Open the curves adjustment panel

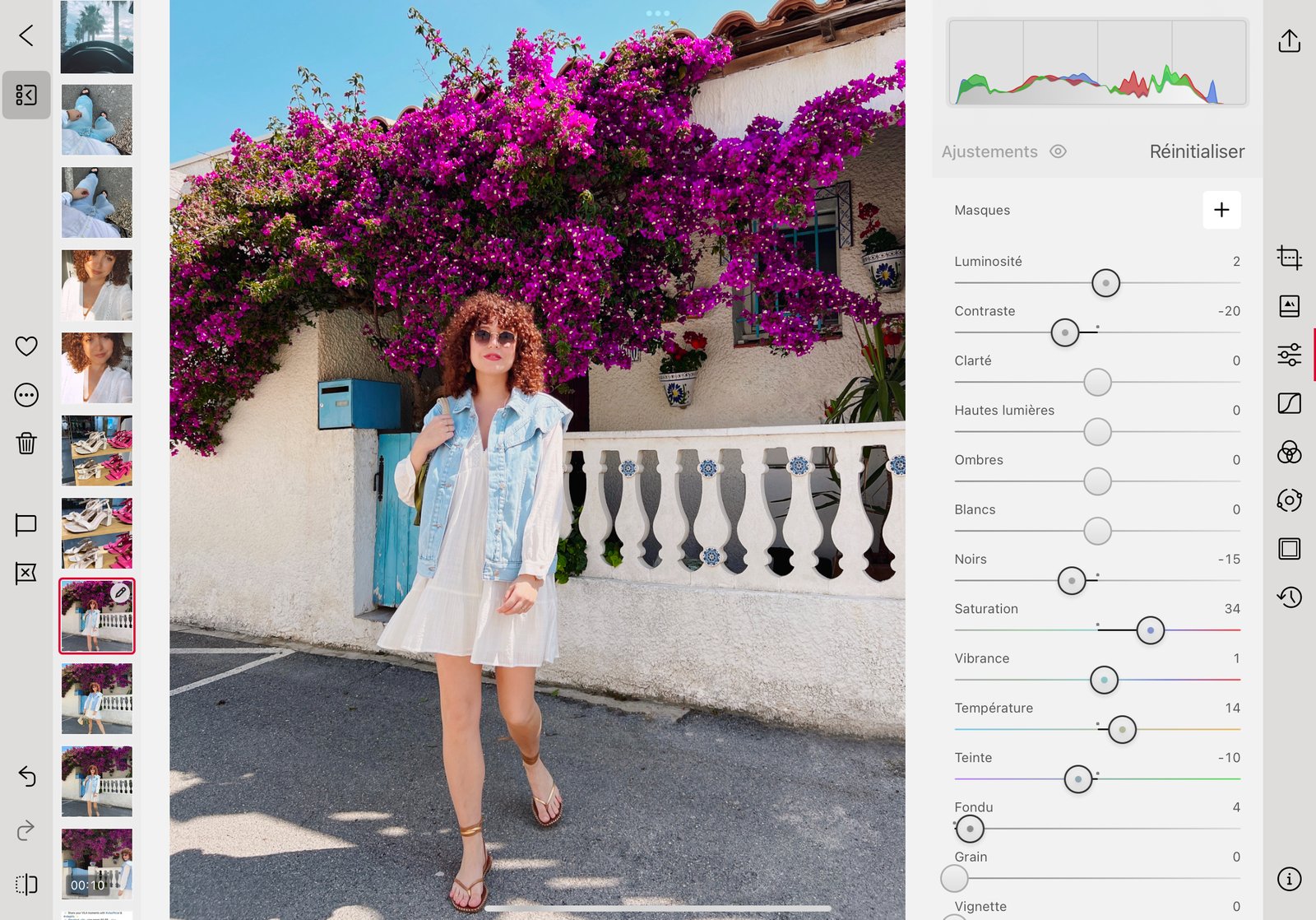coord(1289,403)
